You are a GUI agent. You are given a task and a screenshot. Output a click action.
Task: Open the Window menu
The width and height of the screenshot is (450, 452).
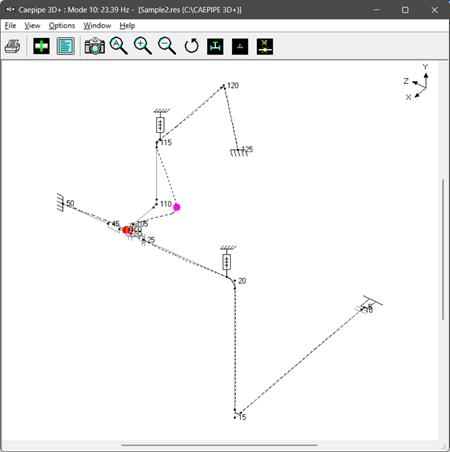coord(97,26)
